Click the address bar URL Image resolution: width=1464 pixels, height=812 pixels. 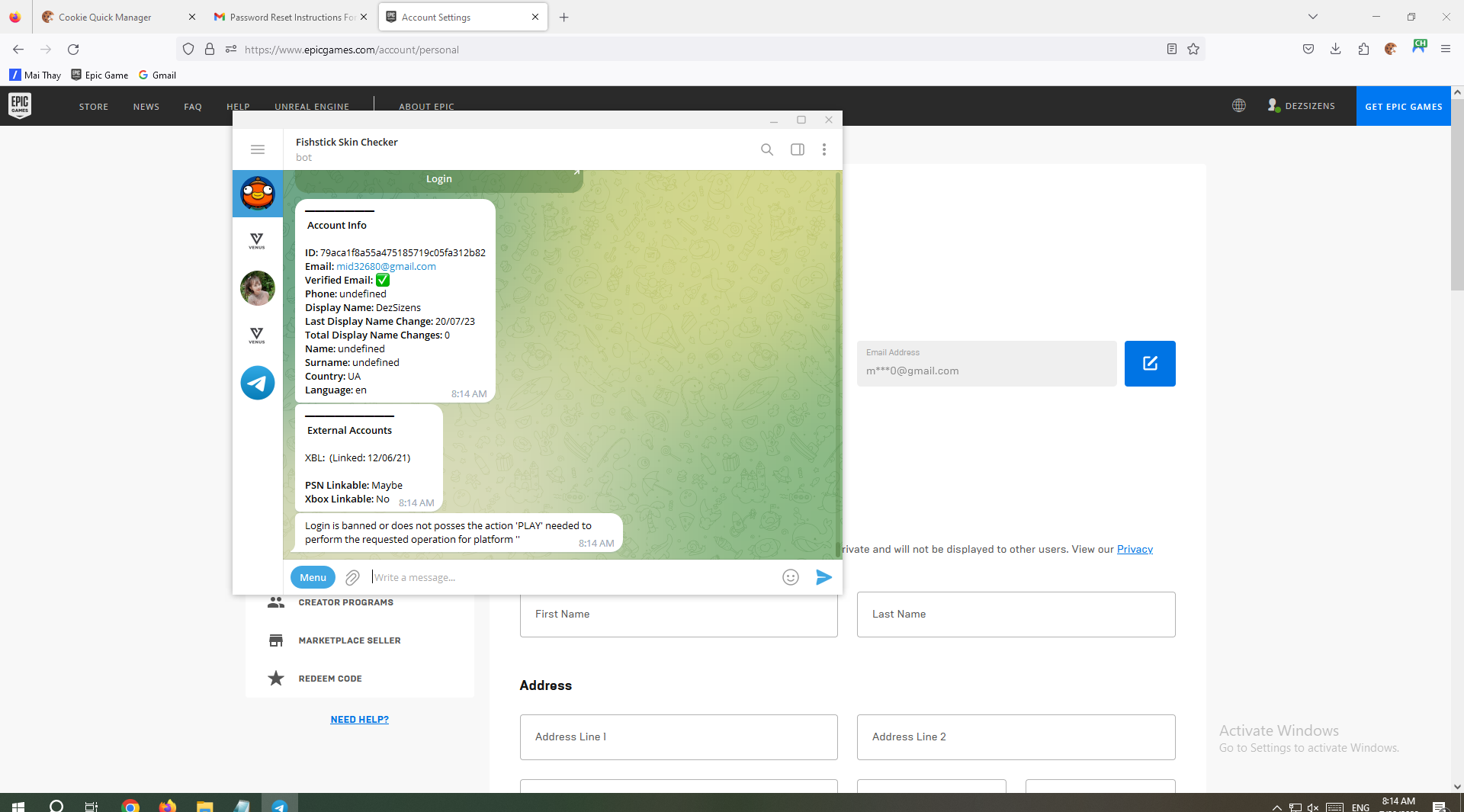(x=352, y=50)
